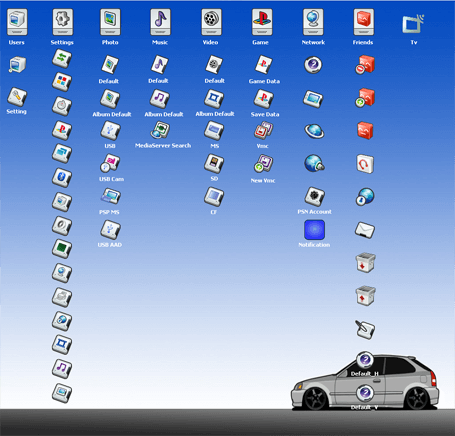Click the monitor user icon under Users

coord(17,65)
